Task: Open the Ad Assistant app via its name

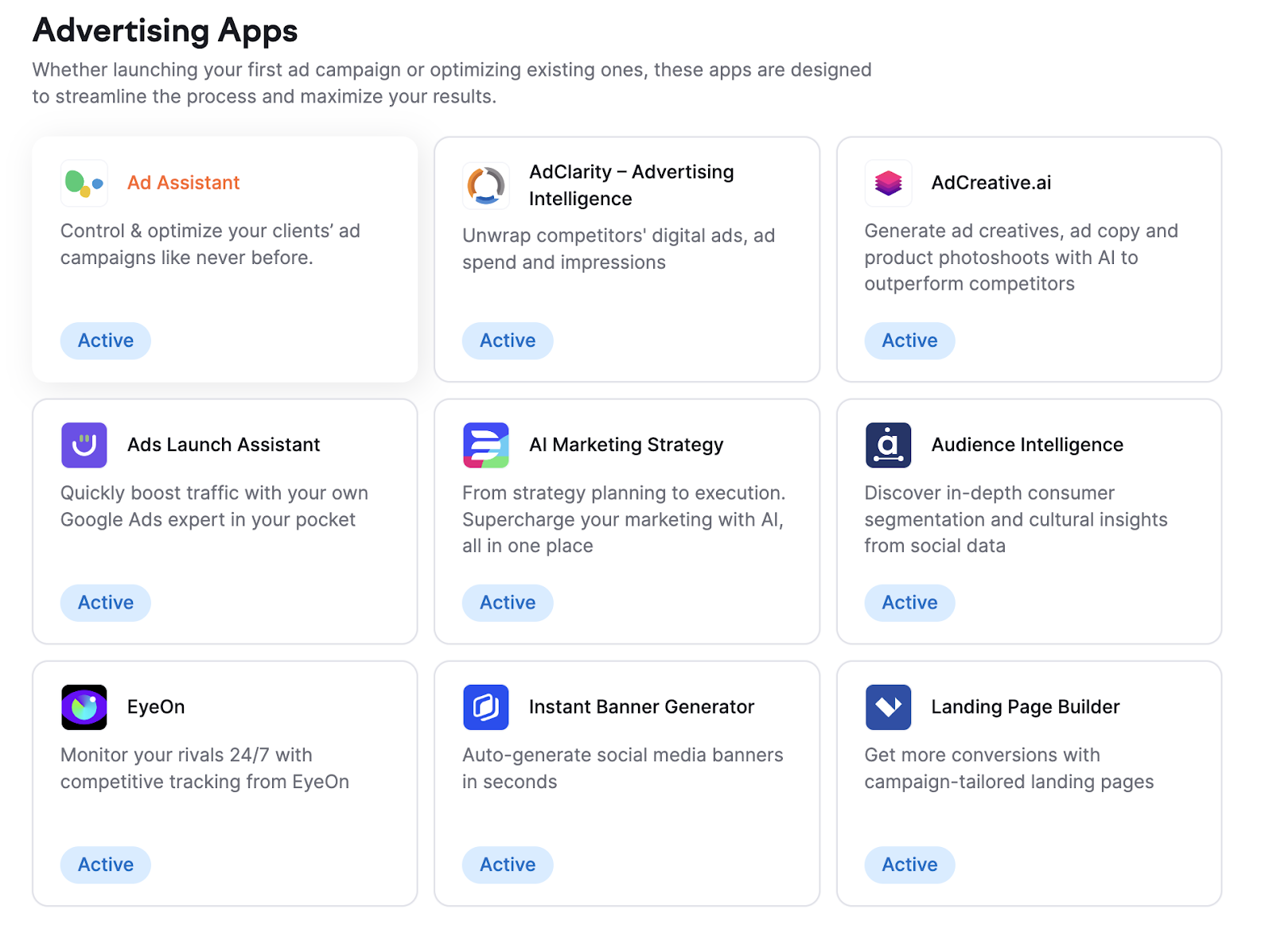Action: 182,182
